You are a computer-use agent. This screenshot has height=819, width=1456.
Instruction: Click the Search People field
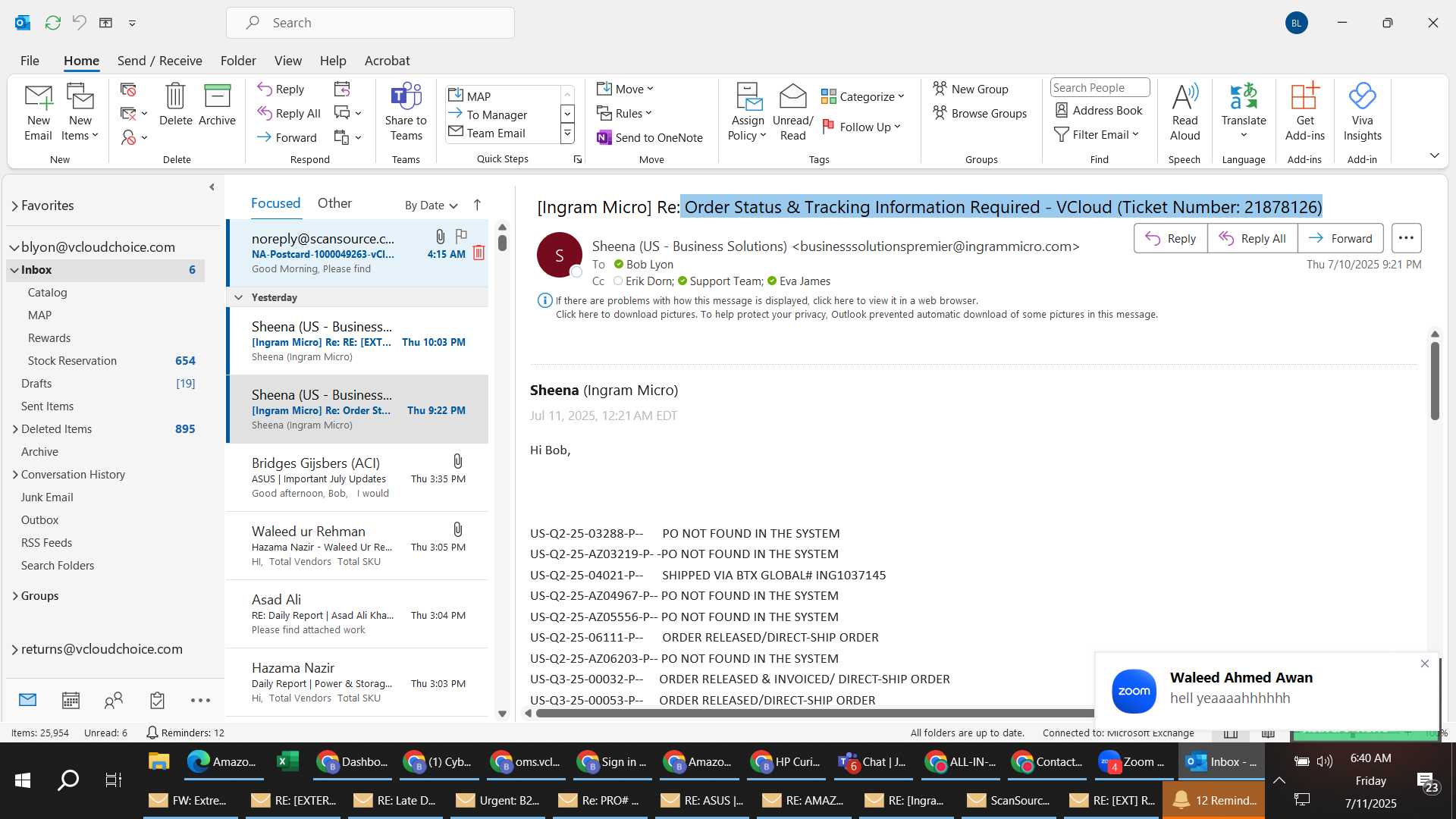point(1100,87)
